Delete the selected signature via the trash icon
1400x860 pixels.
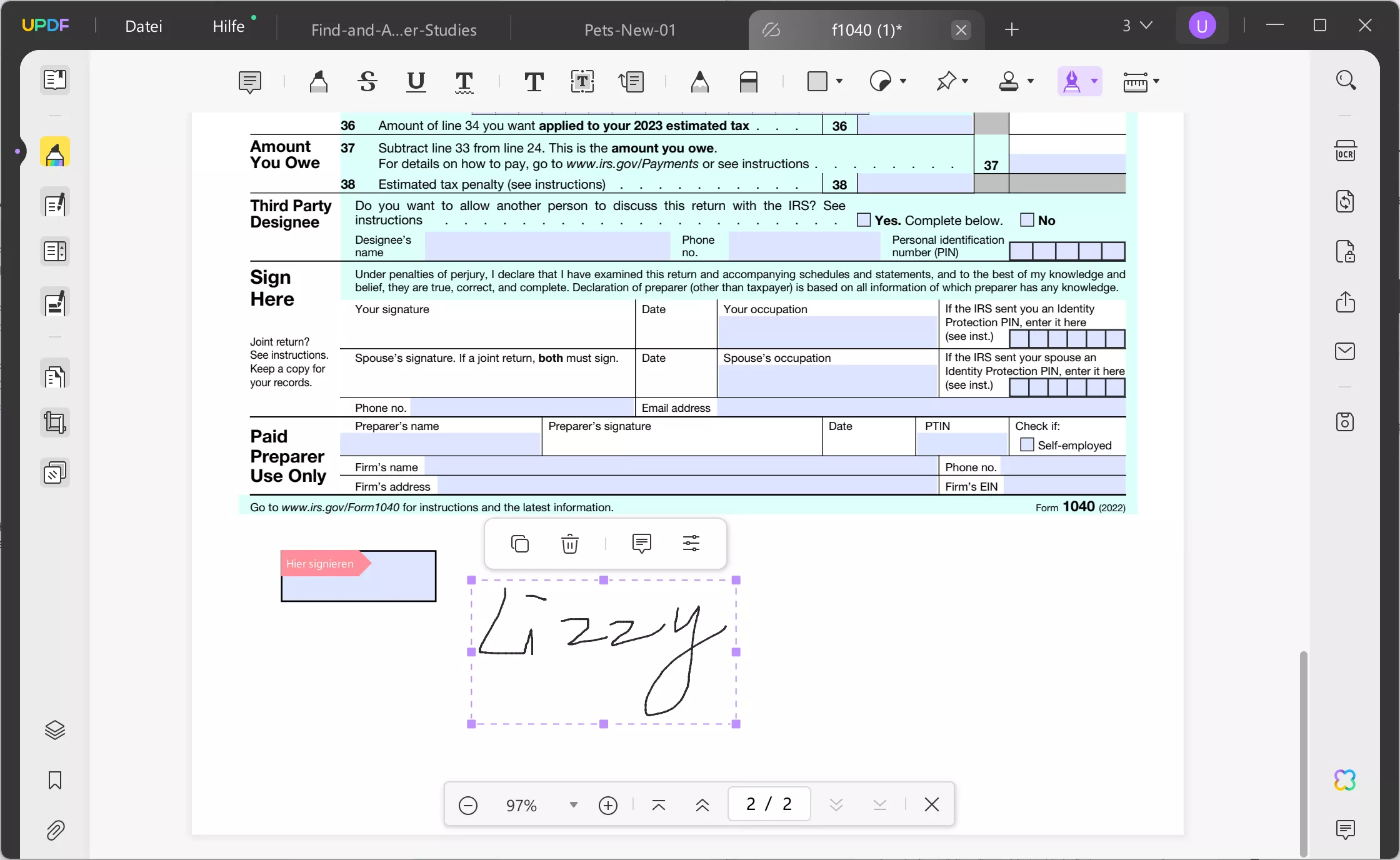(x=569, y=544)
